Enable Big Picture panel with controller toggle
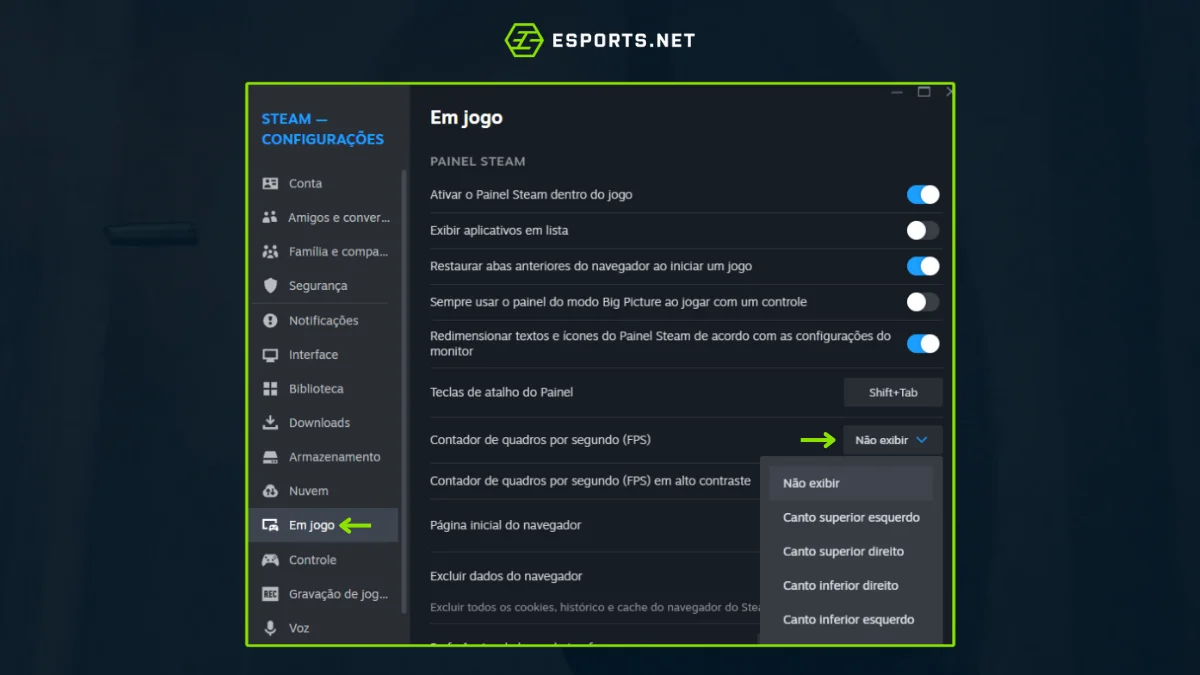The width and height of the screenshot is (1200, 675). [x=923, y=302]
